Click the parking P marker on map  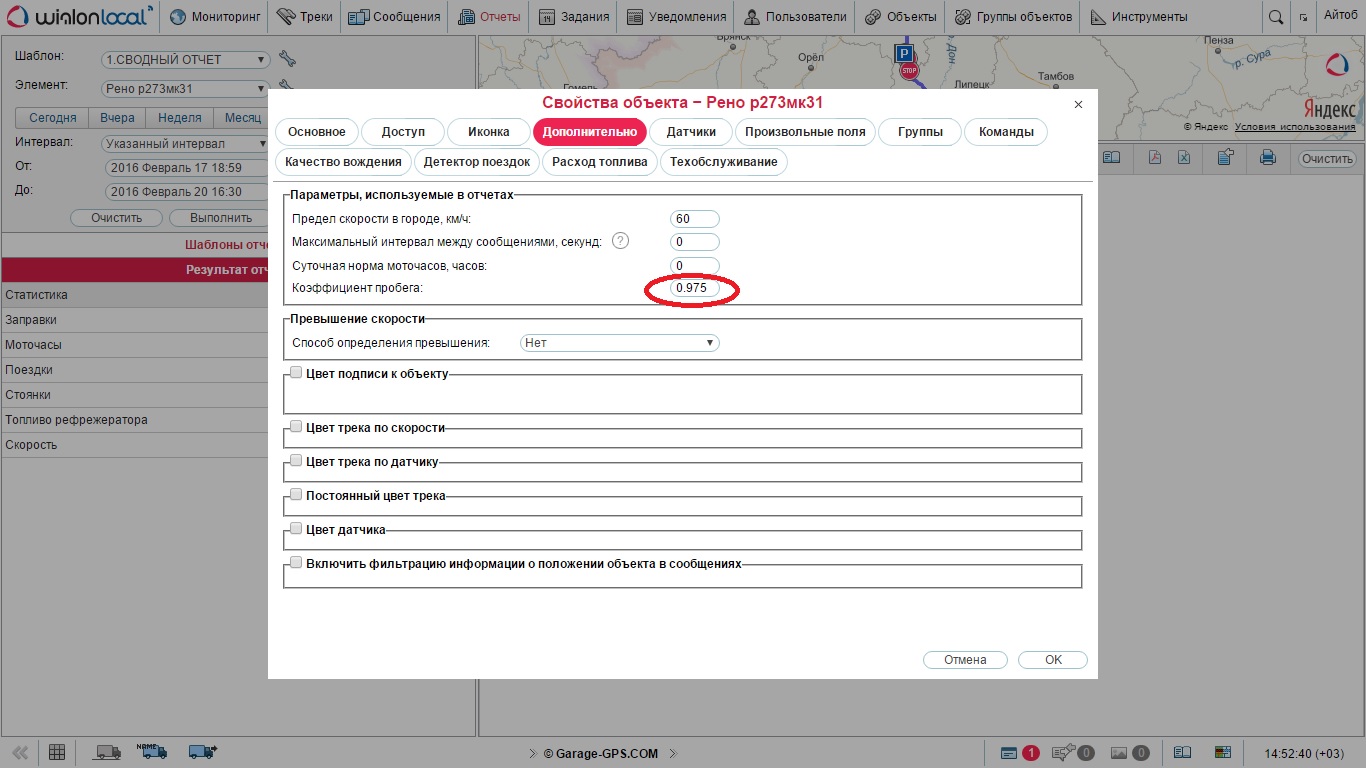(904, 53)
